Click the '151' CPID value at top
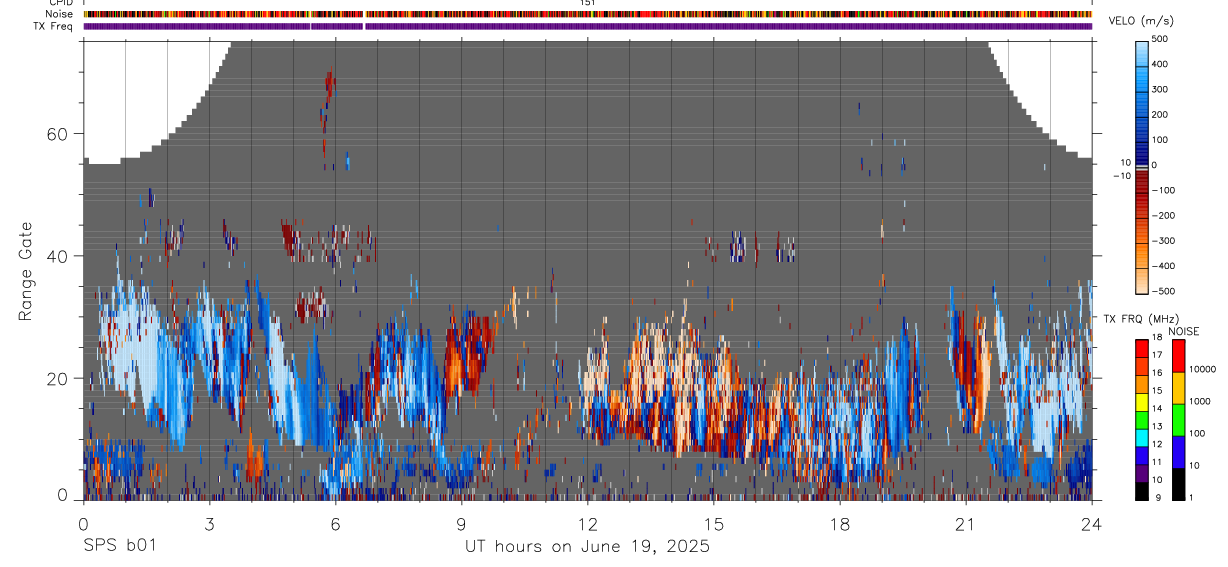 (588, 3)
